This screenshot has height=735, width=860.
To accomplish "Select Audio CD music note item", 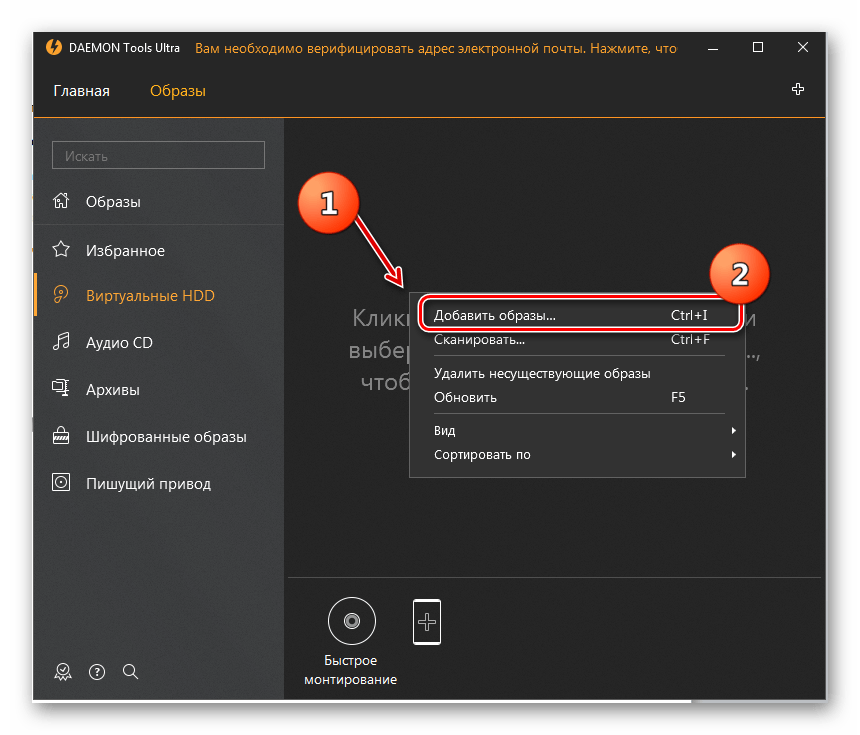I will (119, 342).
